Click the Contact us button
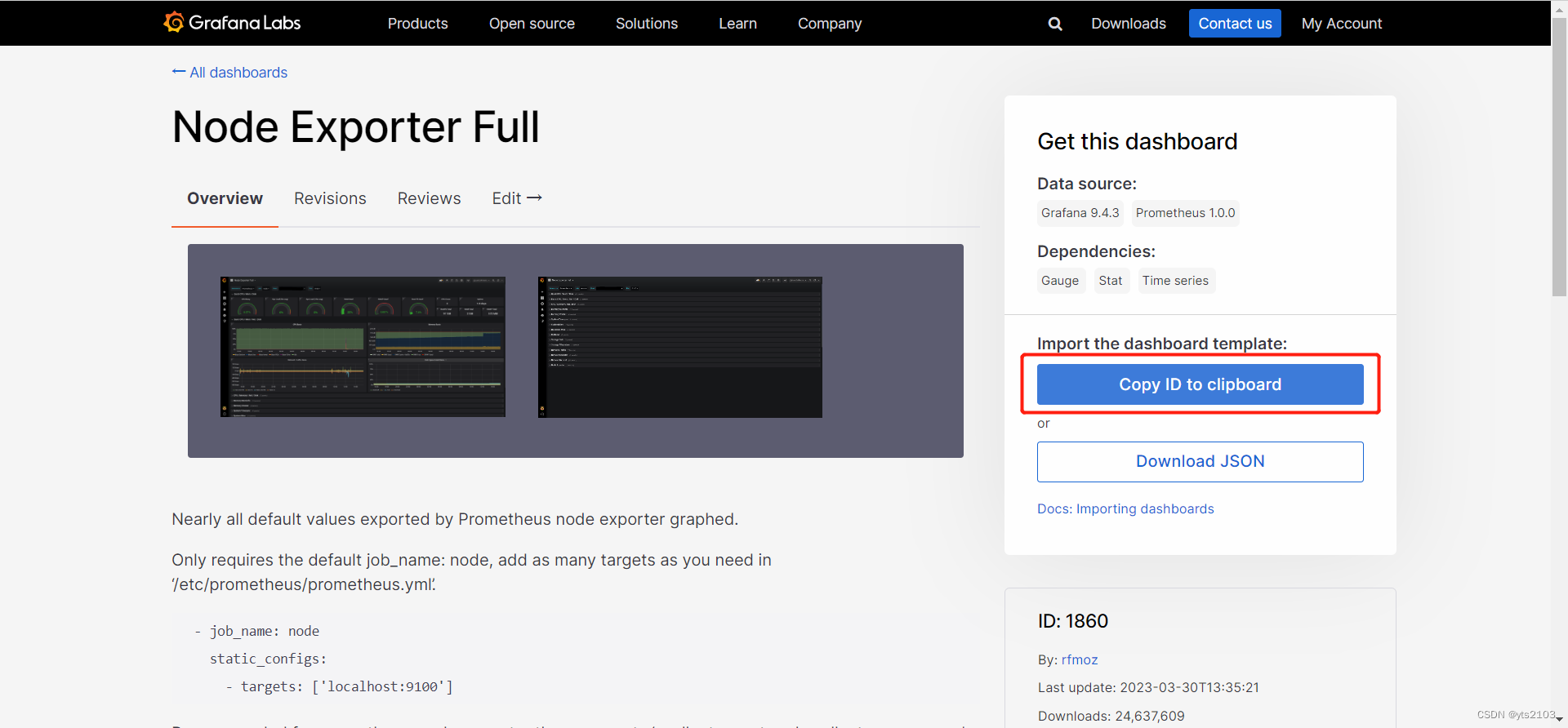1568x728 pixels. [x=1235, y=24]
